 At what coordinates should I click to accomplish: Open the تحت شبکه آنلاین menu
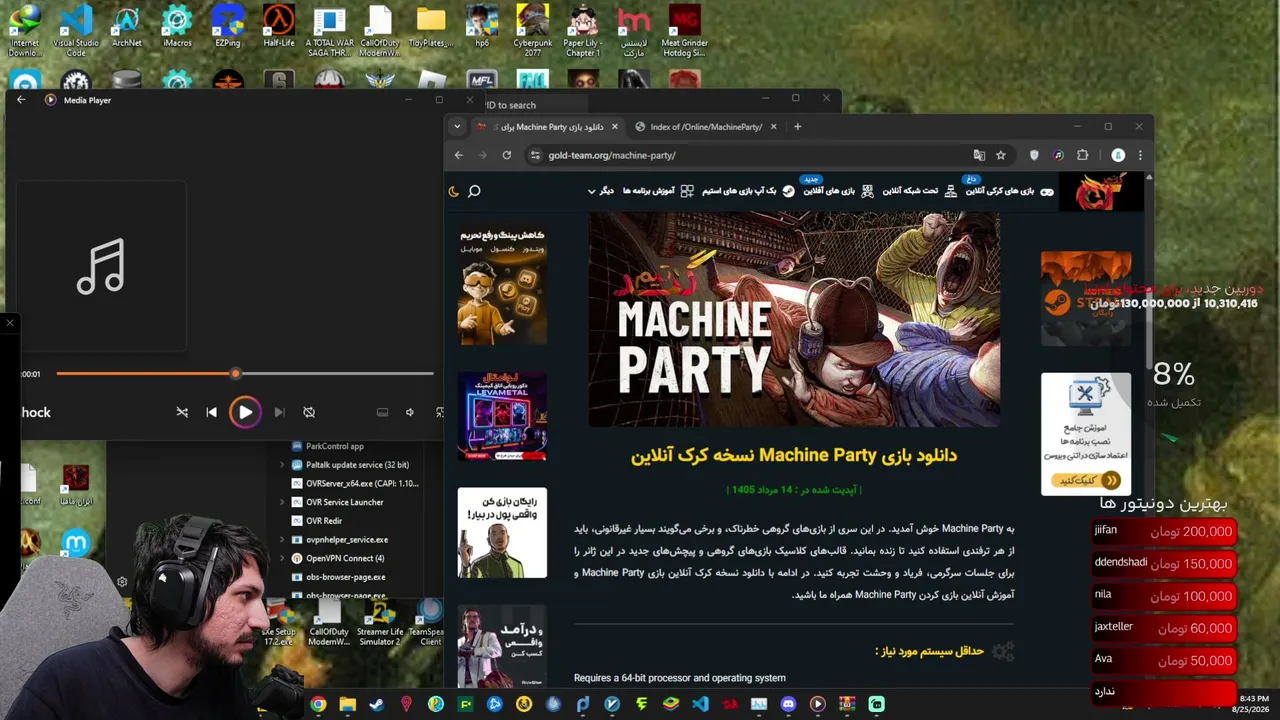pos(918,191)
